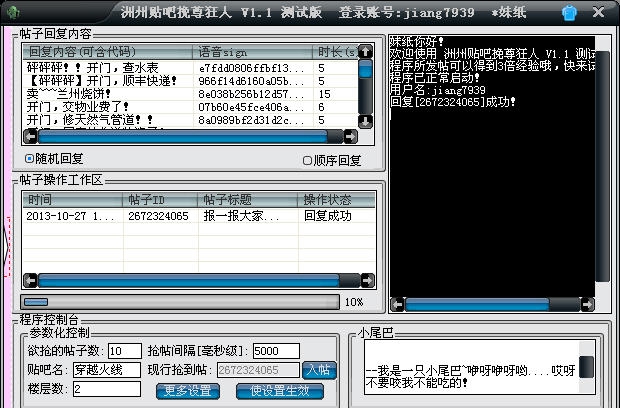Click the red dashed collapse handle on left edge
Image resolution: width=620 pixels, height=408 pixels.
pos(7,247)
